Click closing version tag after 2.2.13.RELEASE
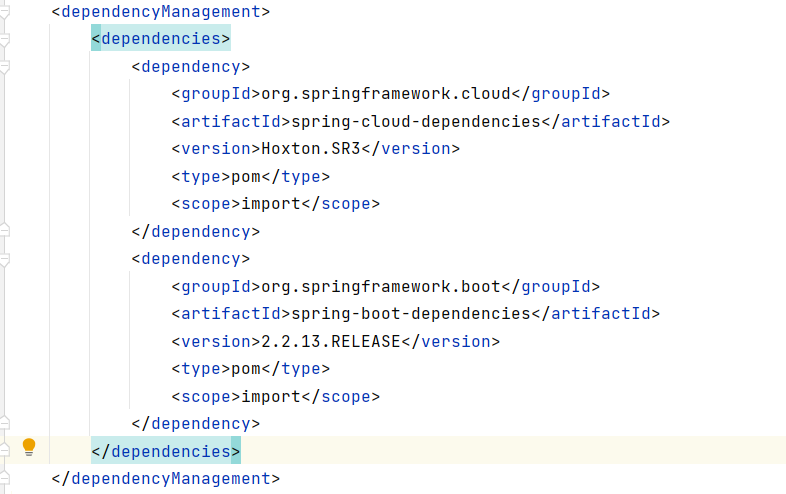Viewport: 786px width, 494px height. [x=451, y=342]
